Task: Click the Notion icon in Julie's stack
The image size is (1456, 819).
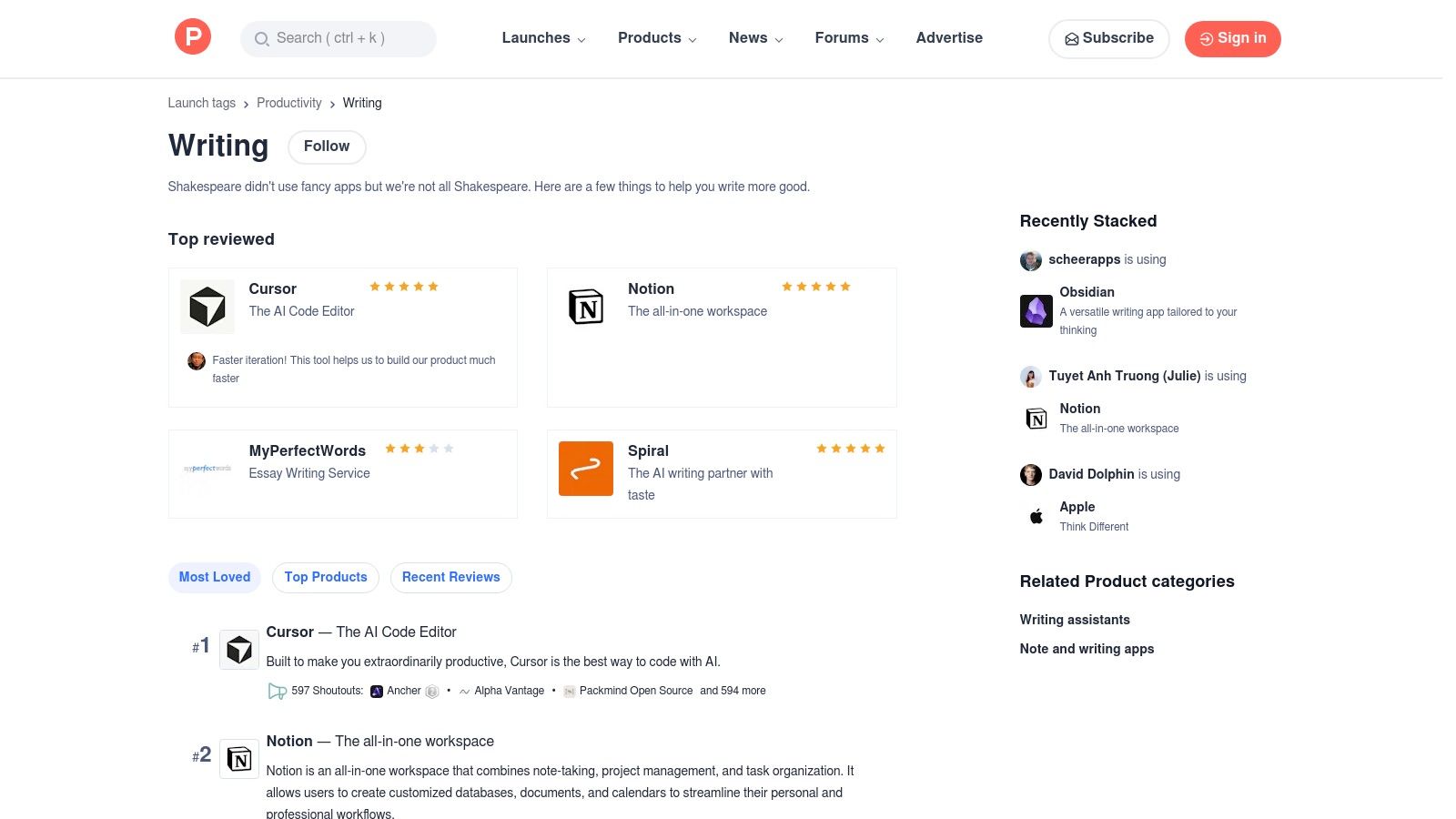Action: [x=1036, y=419]
